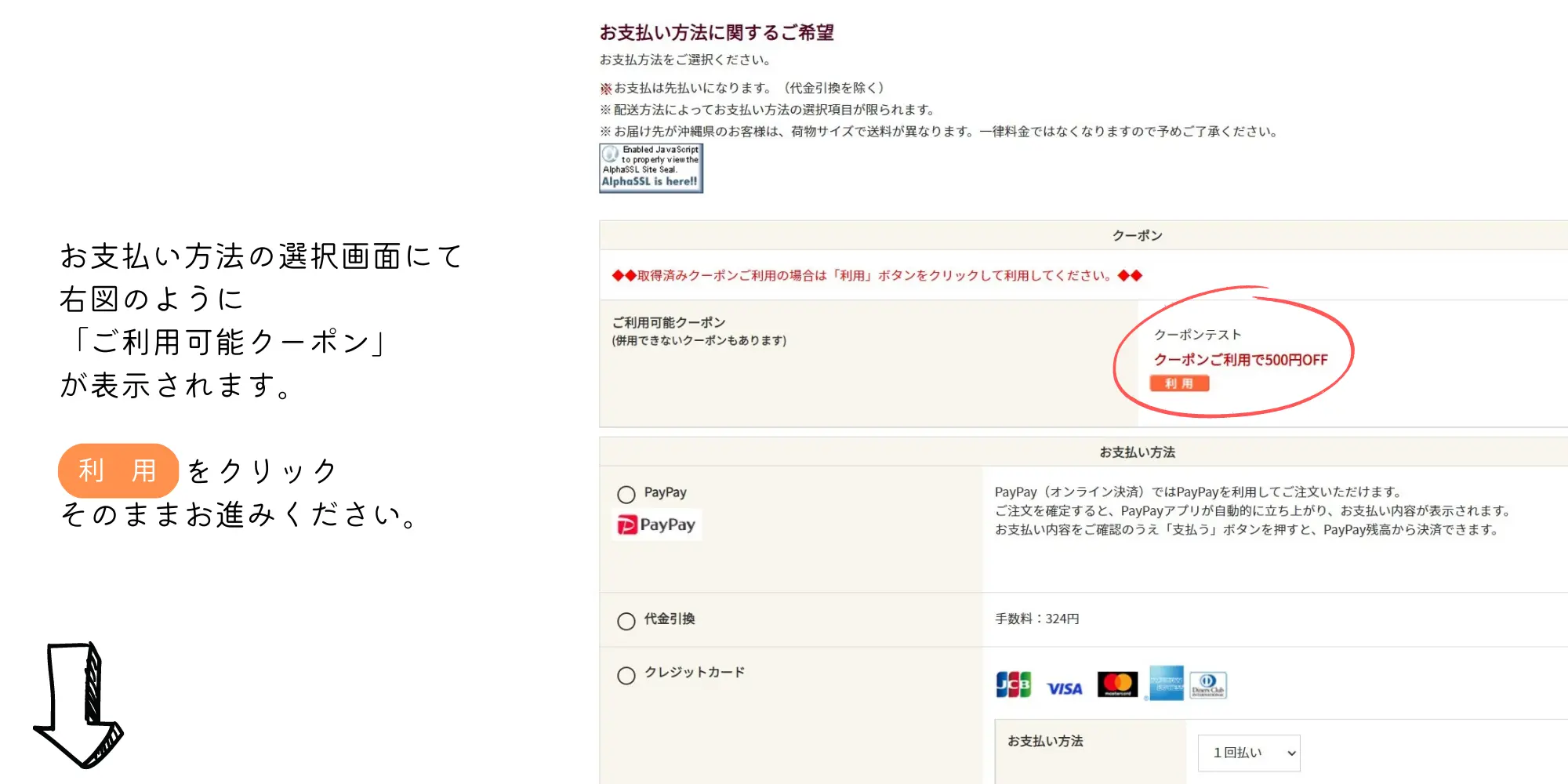Screen dimensions: 1568x784
Task: Select the PayPay payment radio button
Action: coord(626,495)
